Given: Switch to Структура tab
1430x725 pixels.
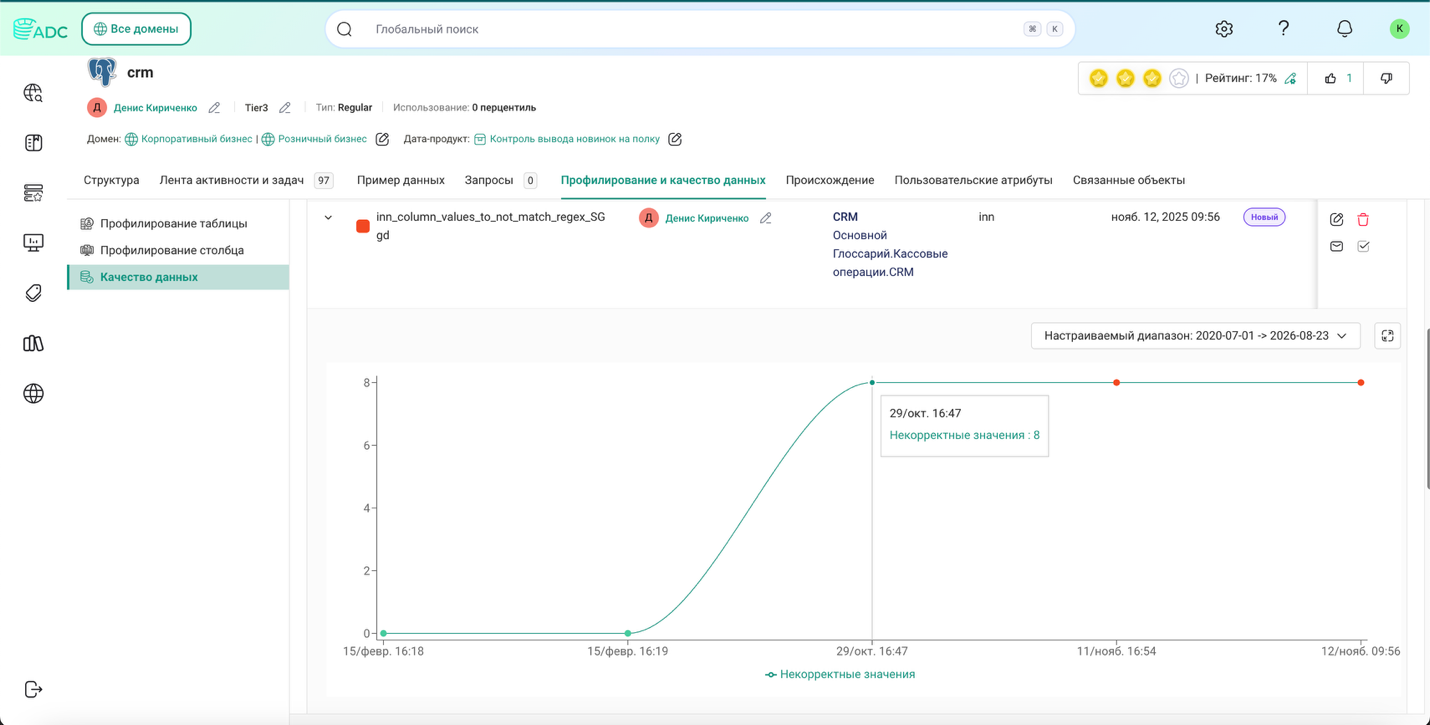Looking at the screenshot, I should coord(111,180).
